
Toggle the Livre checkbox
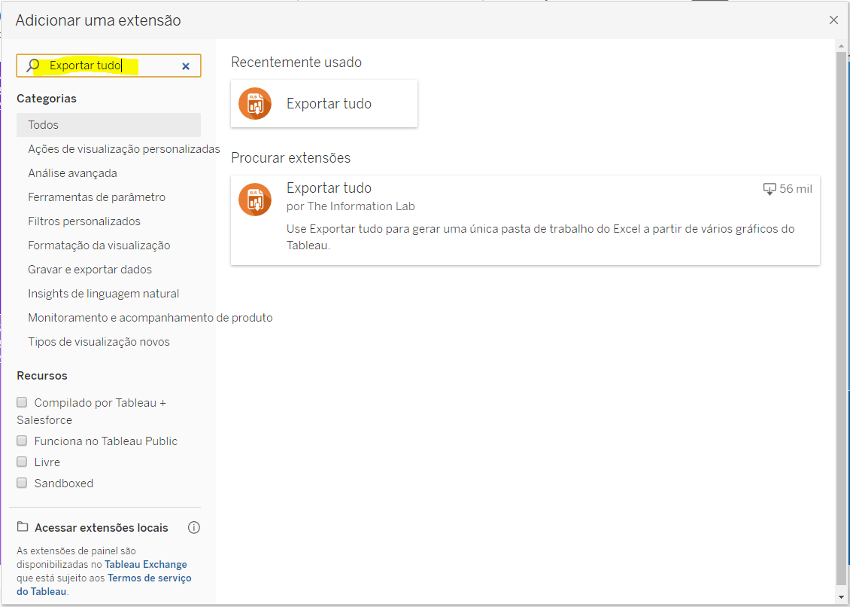pyautogui.click(x=22, y=462)
